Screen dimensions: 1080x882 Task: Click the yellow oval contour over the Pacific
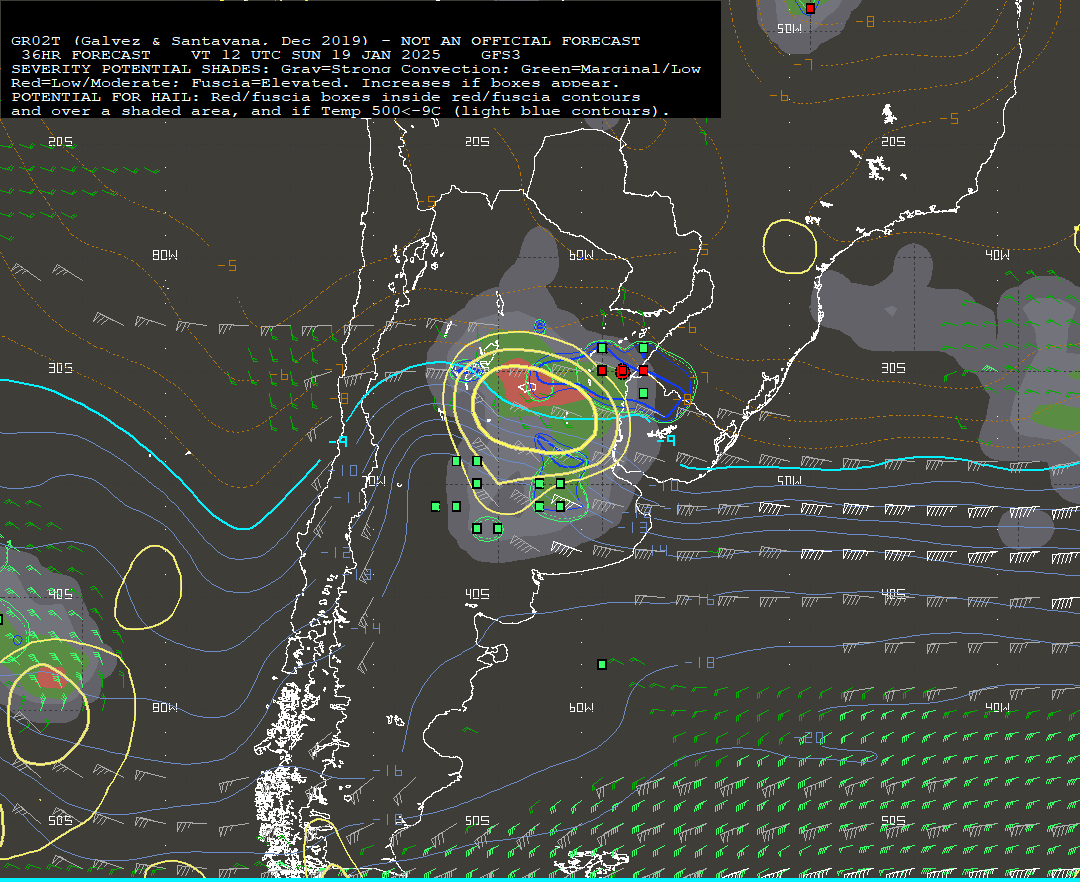click(x=148, y=587)
